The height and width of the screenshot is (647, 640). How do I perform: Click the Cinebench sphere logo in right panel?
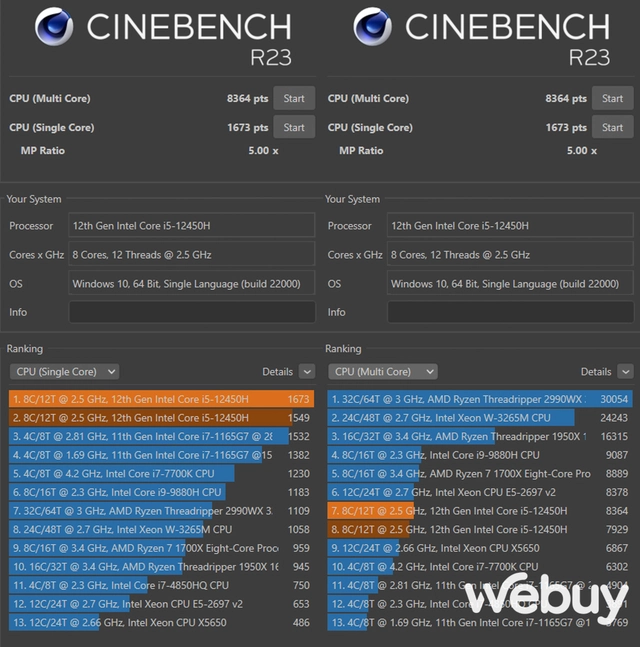(372, 27)
